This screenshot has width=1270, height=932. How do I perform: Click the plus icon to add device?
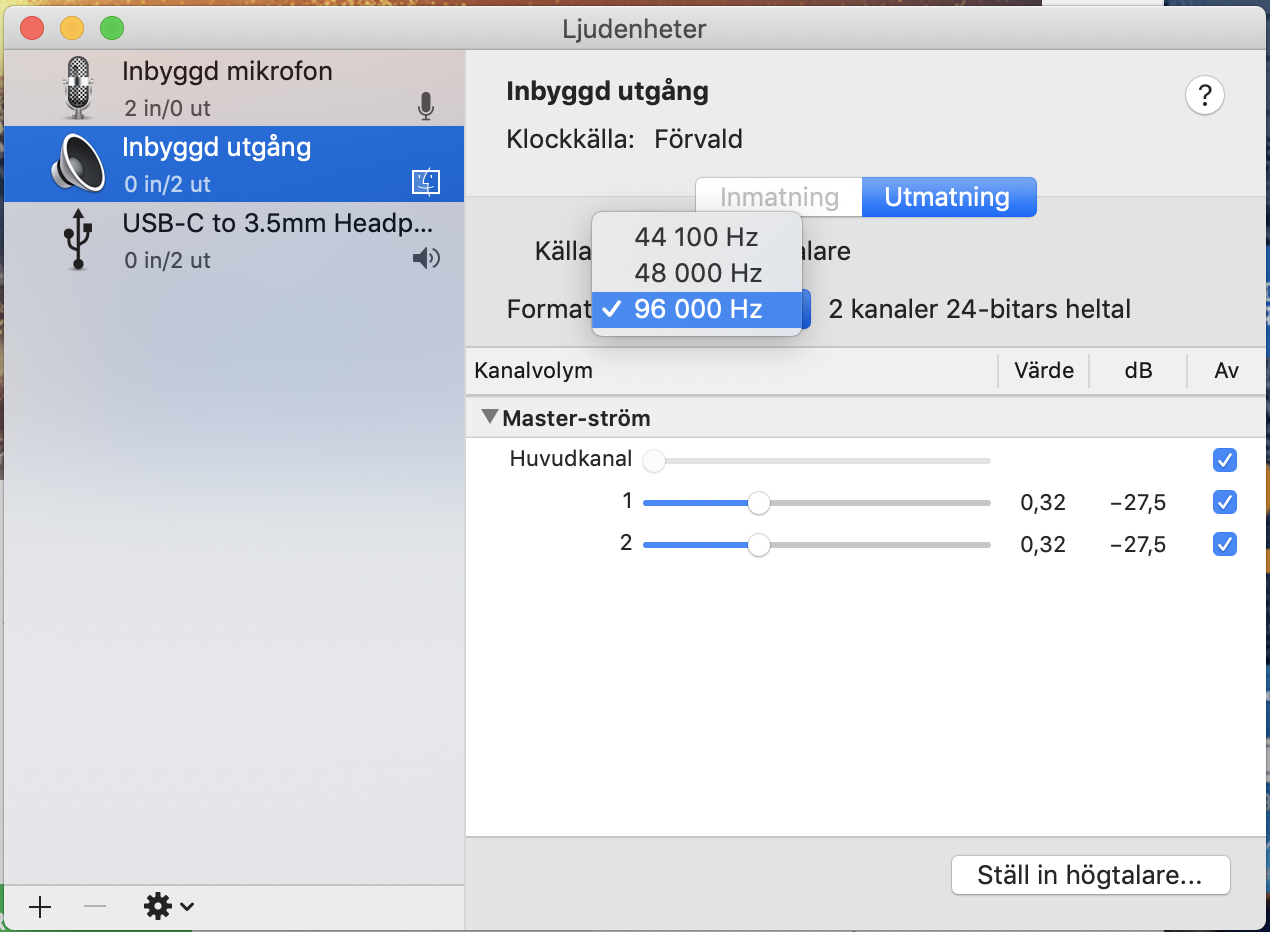(x=40, y=907)
